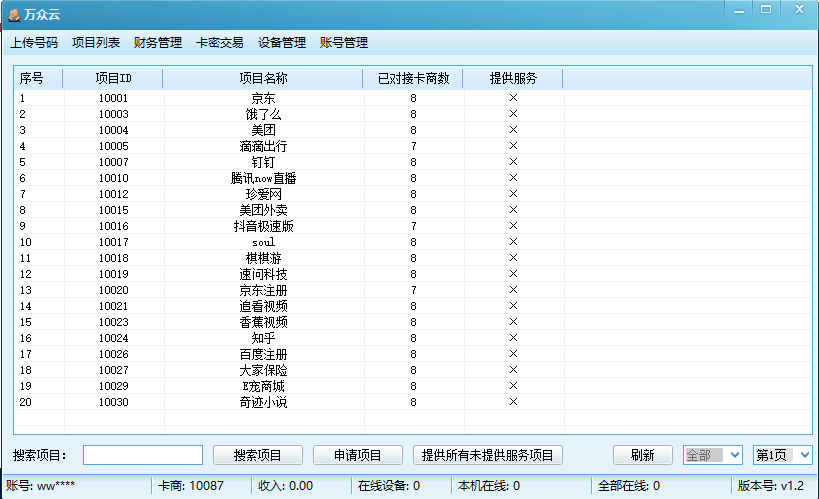Open the 上传号码 menu
This screenshot has height=499, width=819.
click(34, 43)
